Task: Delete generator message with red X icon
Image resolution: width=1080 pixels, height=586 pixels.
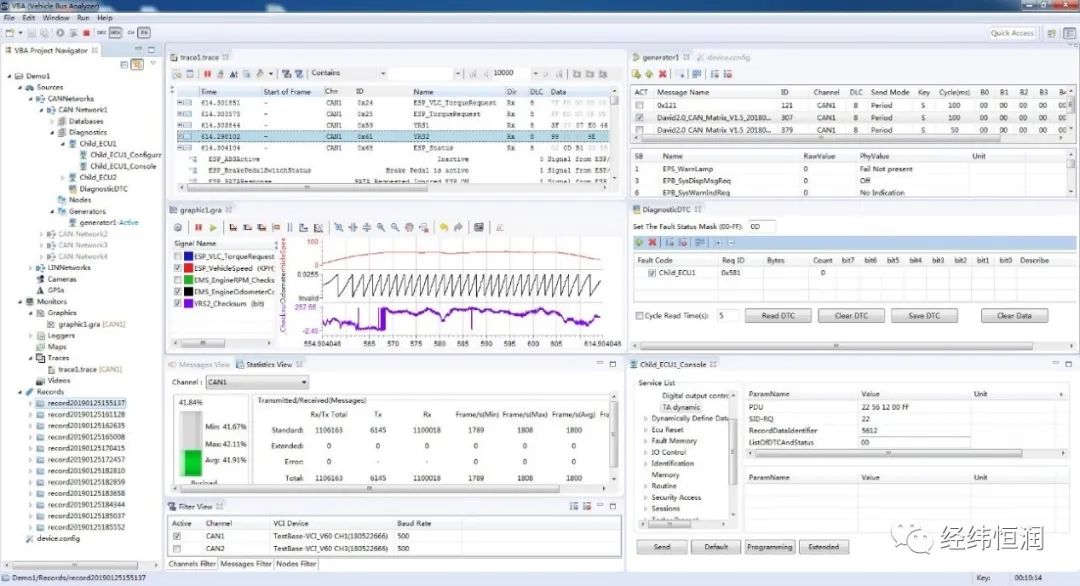Action: coord(662,74)
